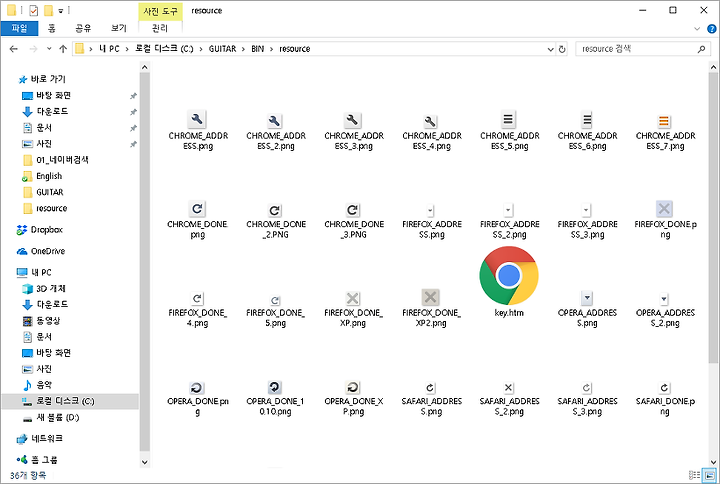This screenshot has width=720, height=484.
Task: Select CHROME_DONE.png reload icon file
Action: point(197,209)
